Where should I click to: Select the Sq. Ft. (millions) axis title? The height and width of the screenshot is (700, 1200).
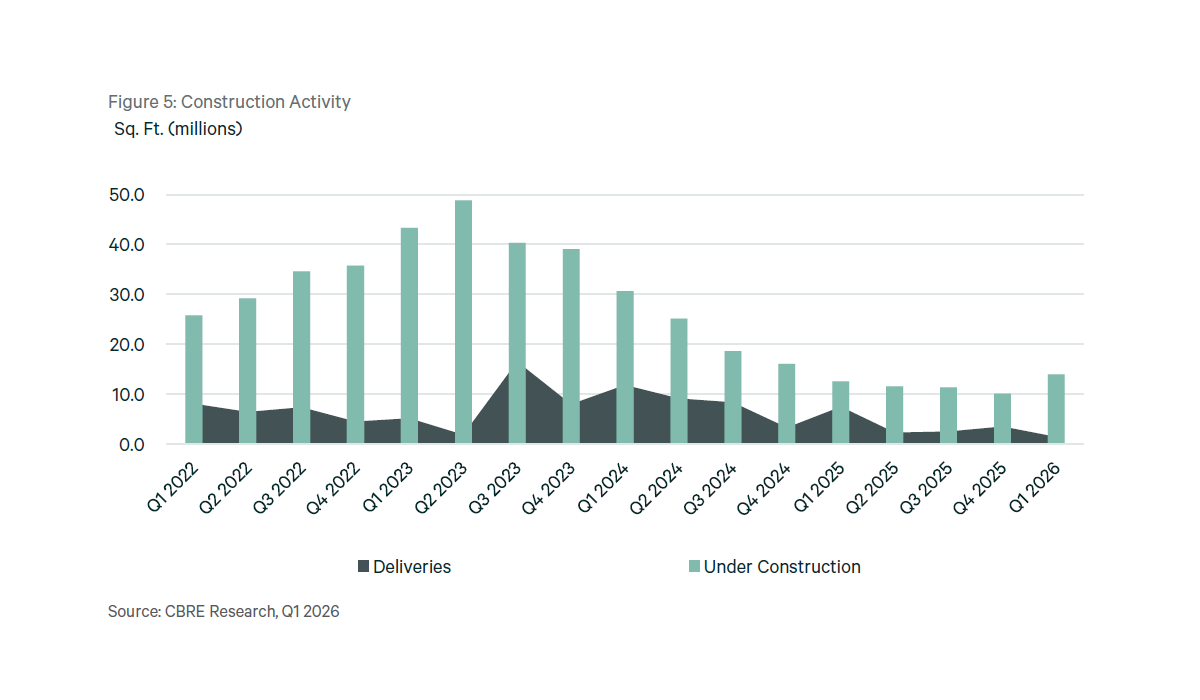(178, 129)
